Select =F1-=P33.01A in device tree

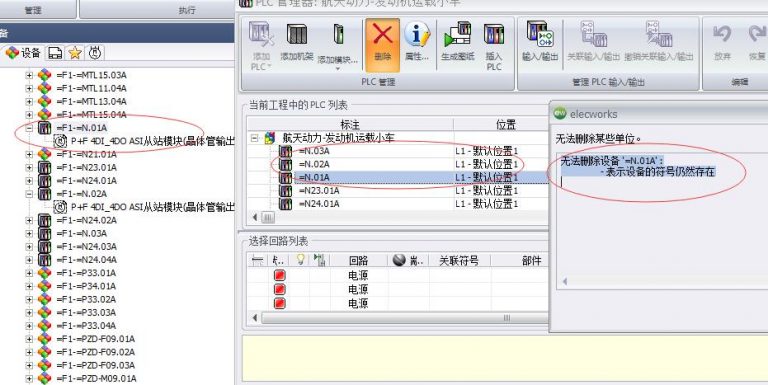tap(86, 273)
